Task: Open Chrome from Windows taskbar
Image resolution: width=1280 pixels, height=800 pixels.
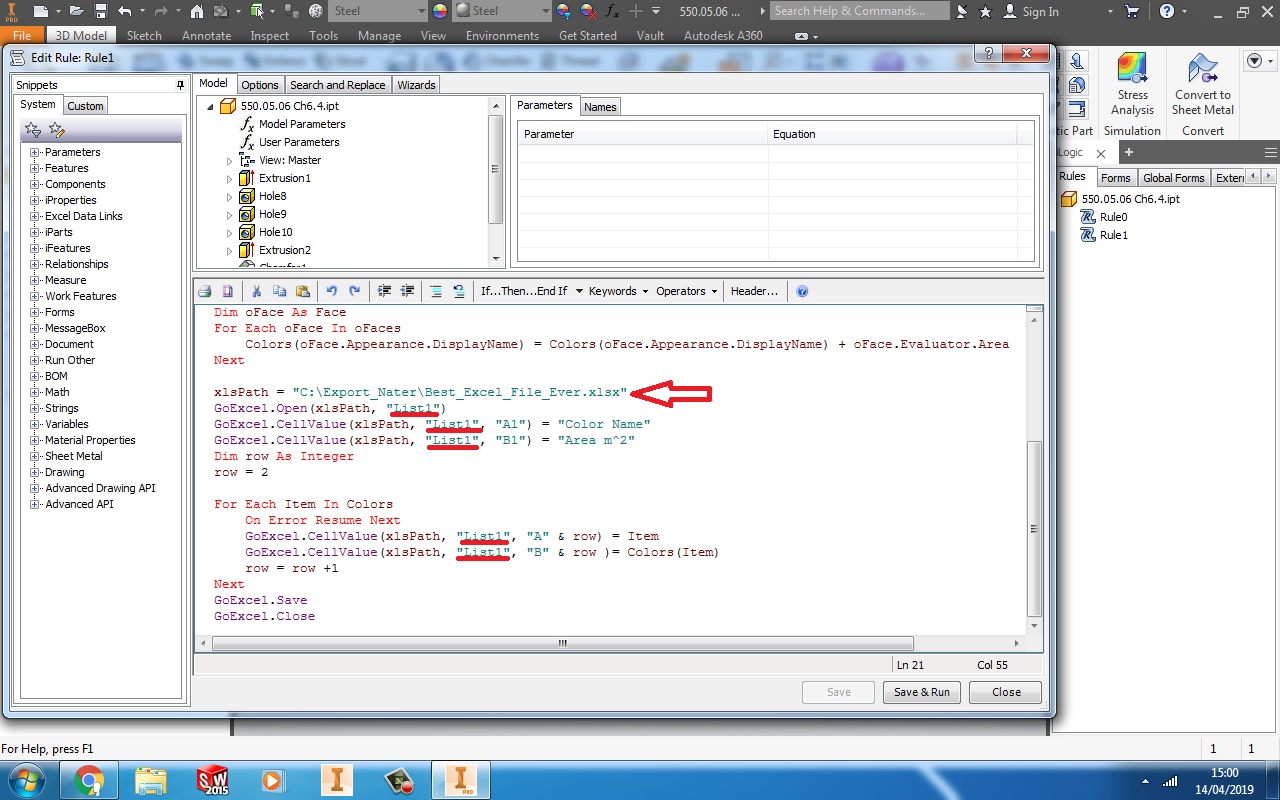Action: pos(88,780)
